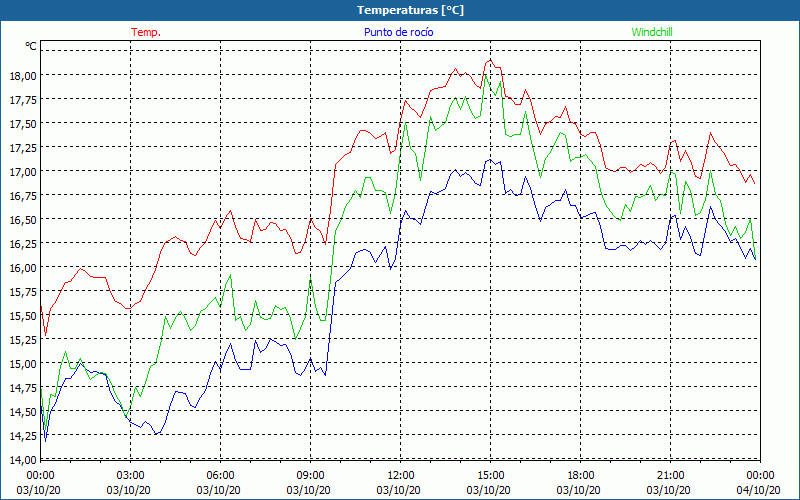Click the 'Temperaturas [°C]' chart title
This screenshot has width=800, height=500.
coord(410,10)
